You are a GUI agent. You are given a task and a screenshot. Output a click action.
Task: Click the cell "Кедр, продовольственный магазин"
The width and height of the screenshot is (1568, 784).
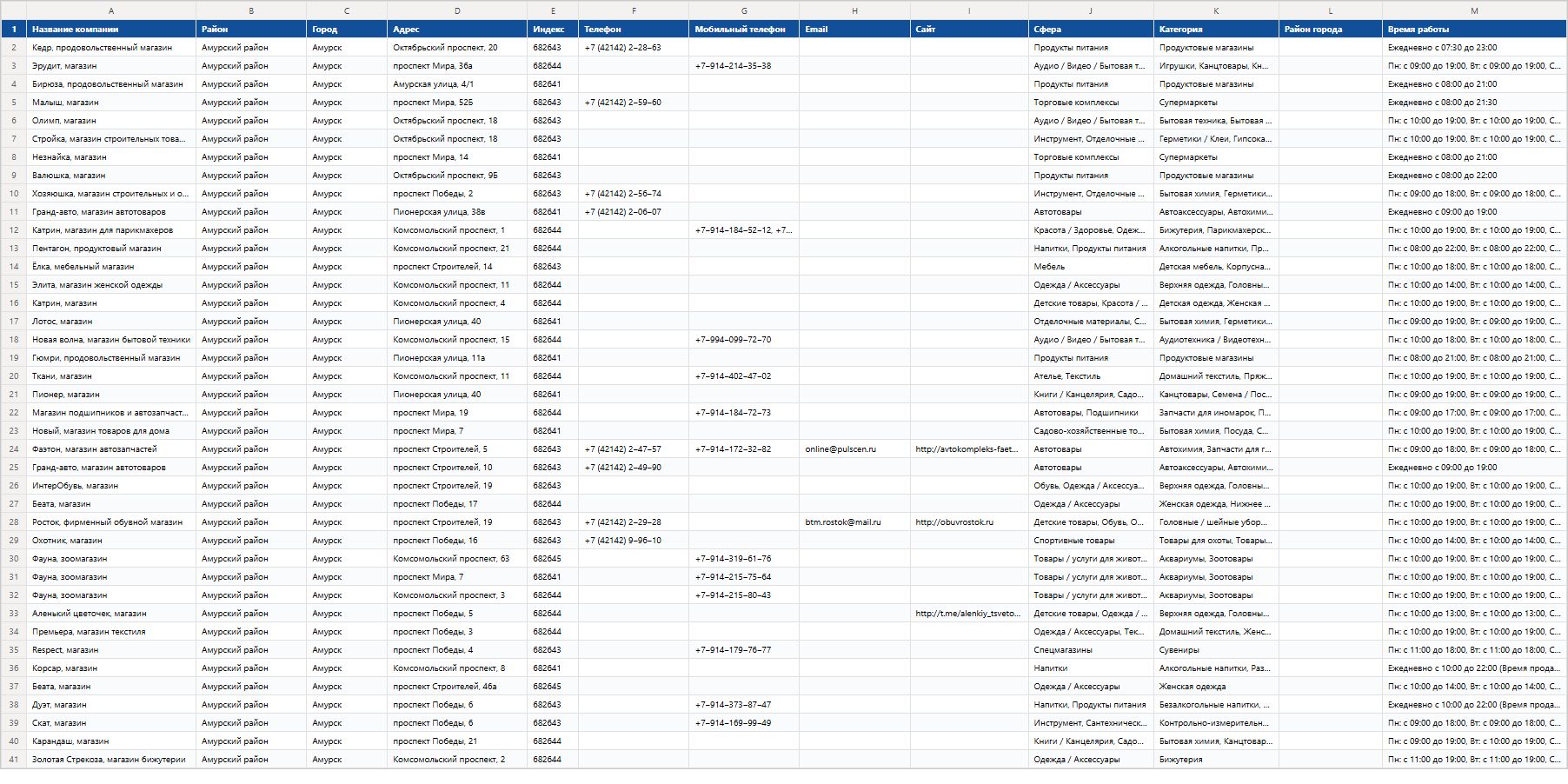coord(111,48)
